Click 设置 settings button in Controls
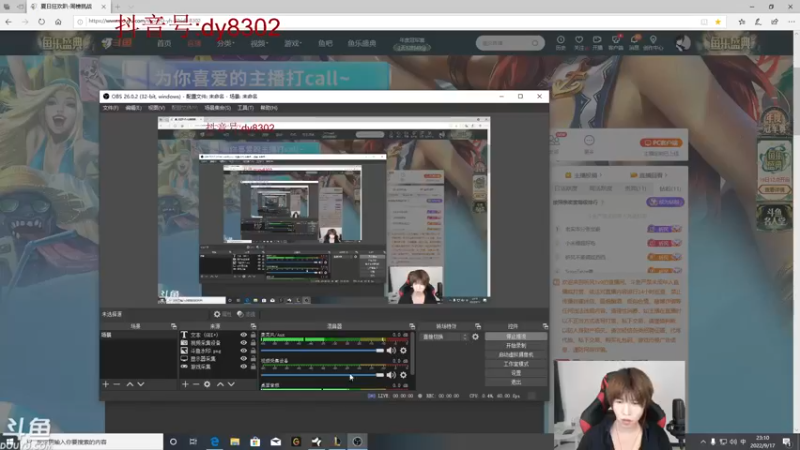The image size is (800, 450). click(516, 373)
